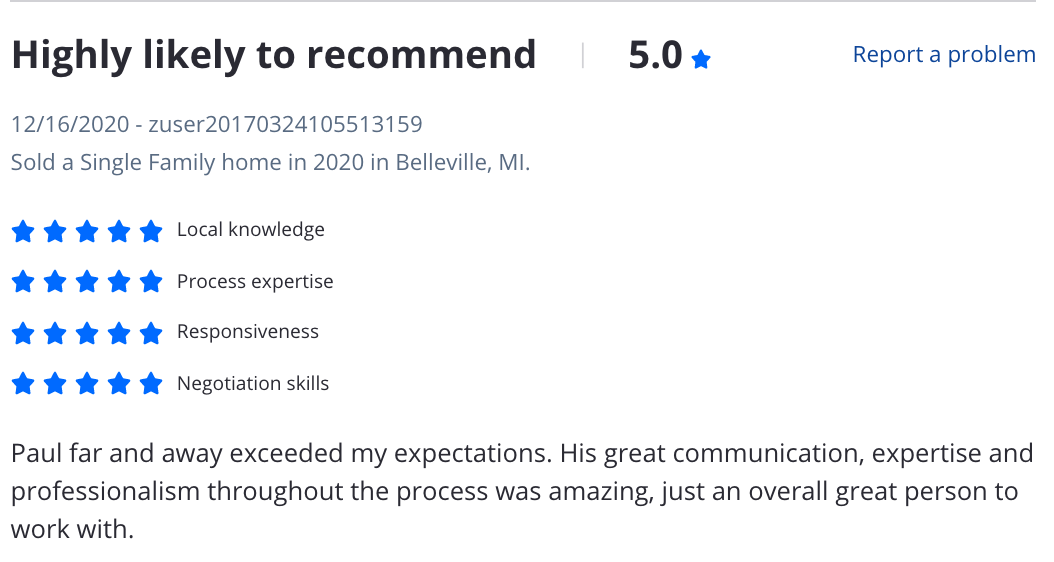Viewport: 1054px width, 562px height.
Task: Click fifth star of Responsiveness
Action: coord(151,333)
